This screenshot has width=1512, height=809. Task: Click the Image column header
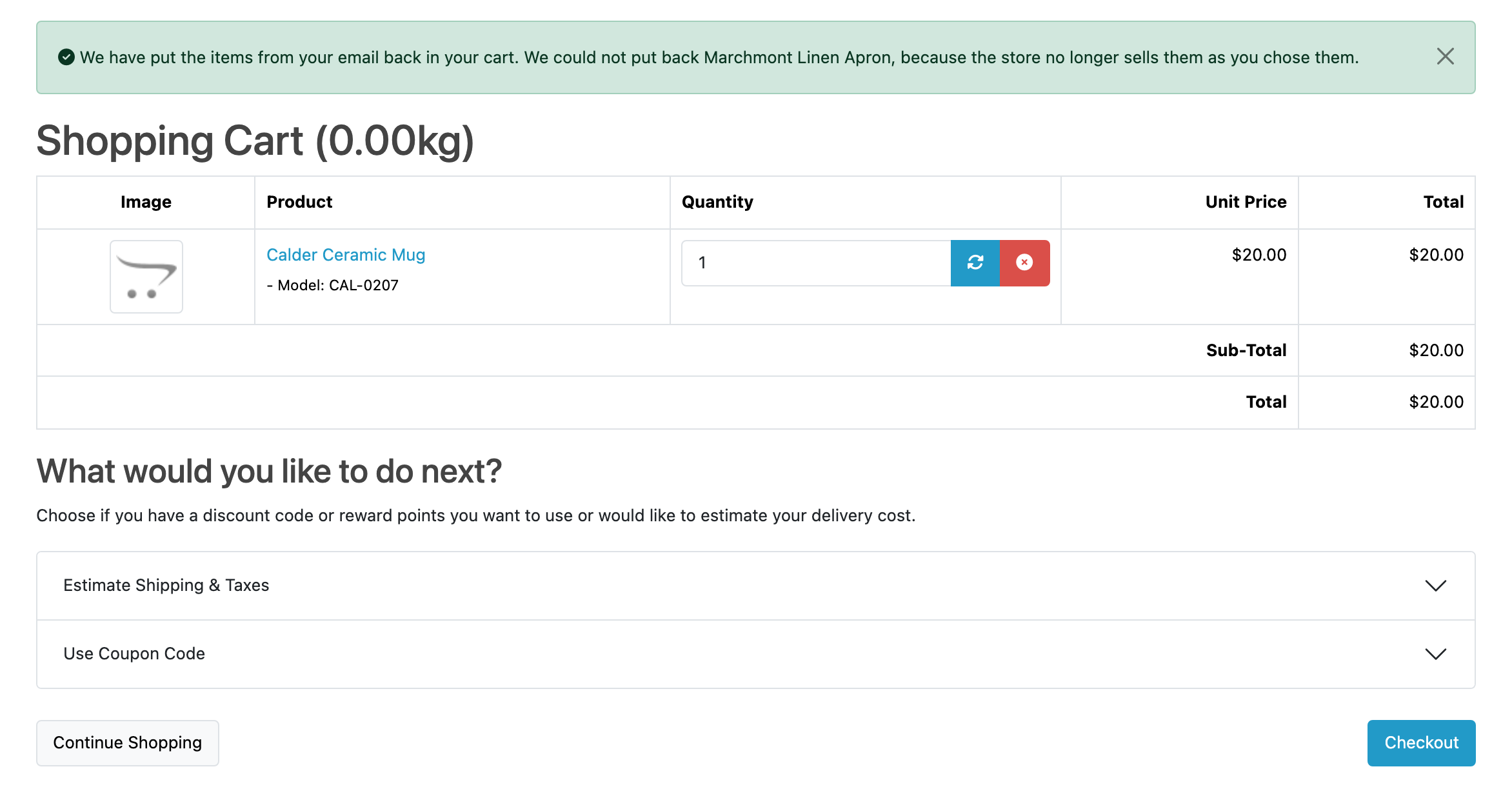[x=146, y=203]
